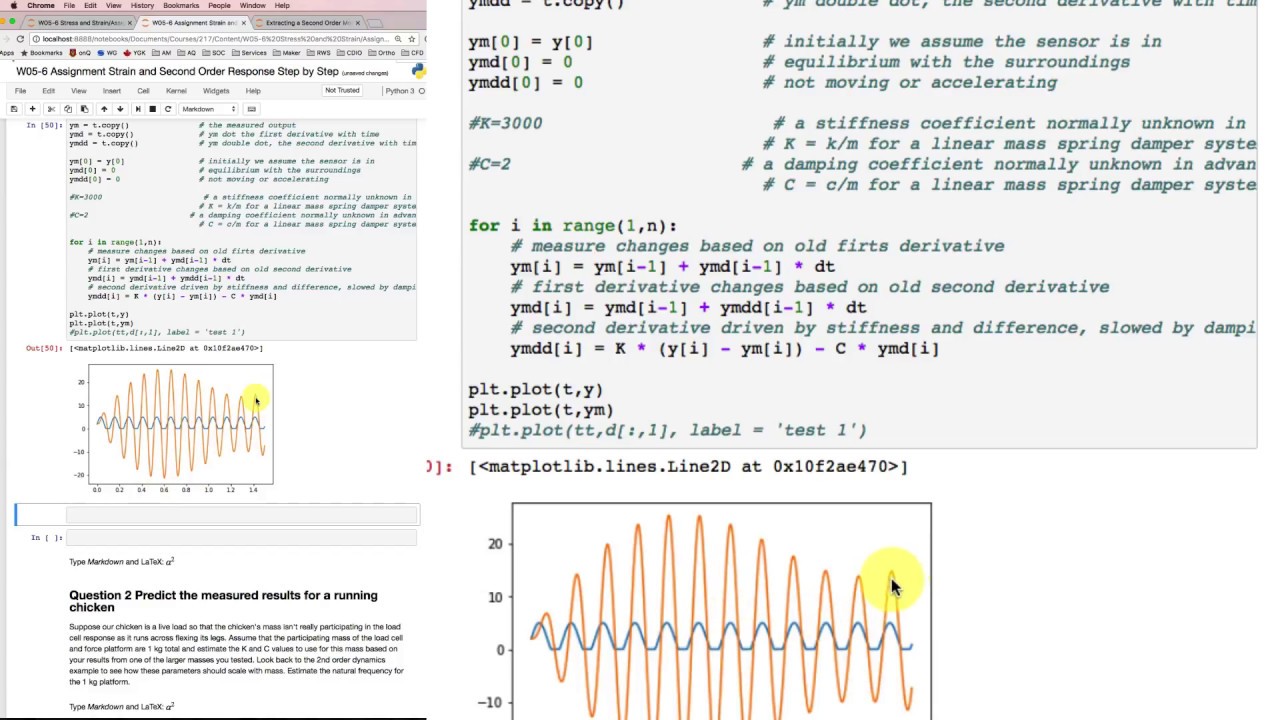
Task: Bookmark this page with the star icon
Action: 411,39
